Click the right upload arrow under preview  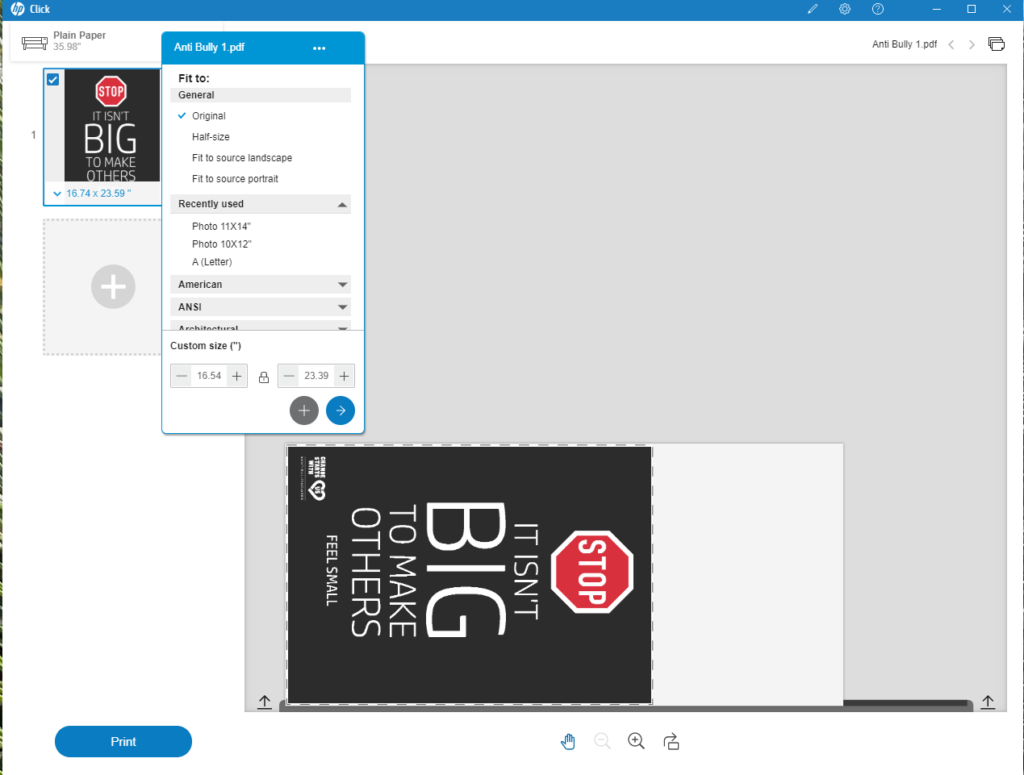tap(987, 702)
